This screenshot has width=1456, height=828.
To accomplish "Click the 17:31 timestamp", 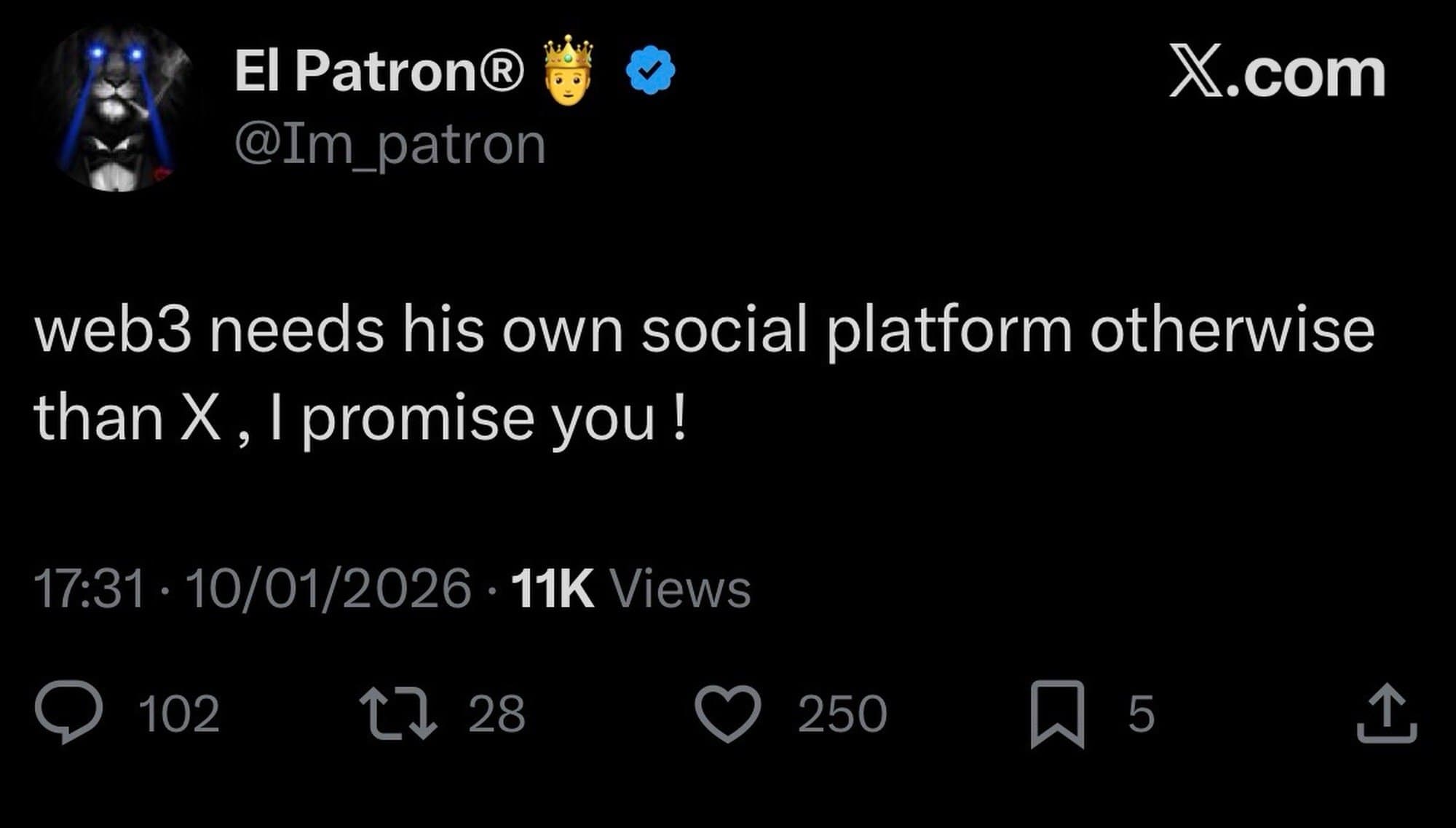I will click(x=90, y=588).
